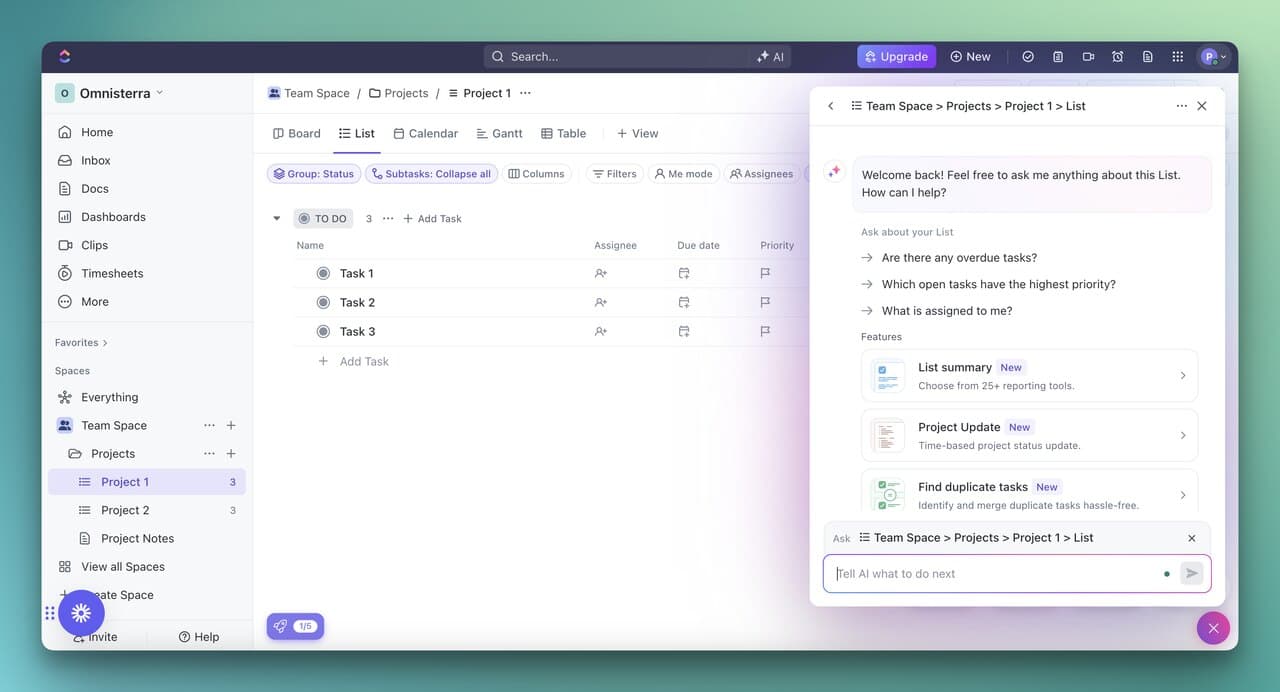Click the + View button

[638, 133]
